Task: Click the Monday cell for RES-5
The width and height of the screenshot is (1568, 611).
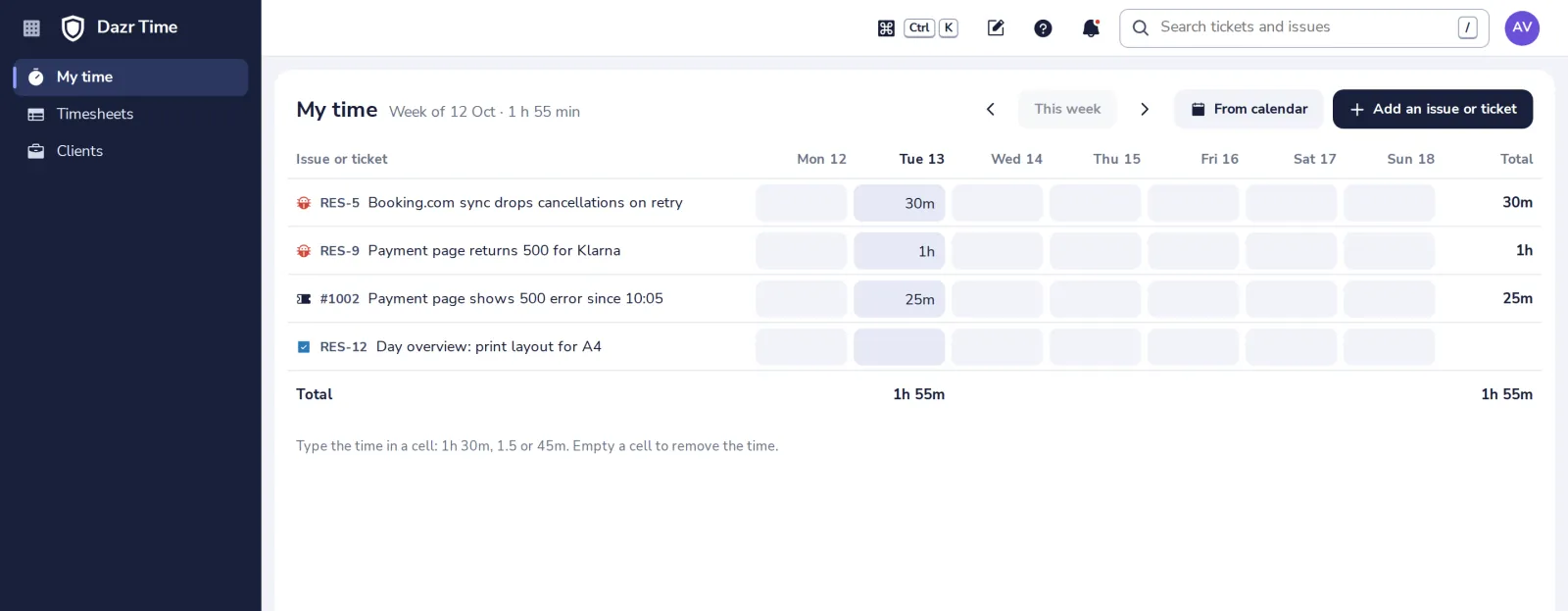Action: (802, 203)
